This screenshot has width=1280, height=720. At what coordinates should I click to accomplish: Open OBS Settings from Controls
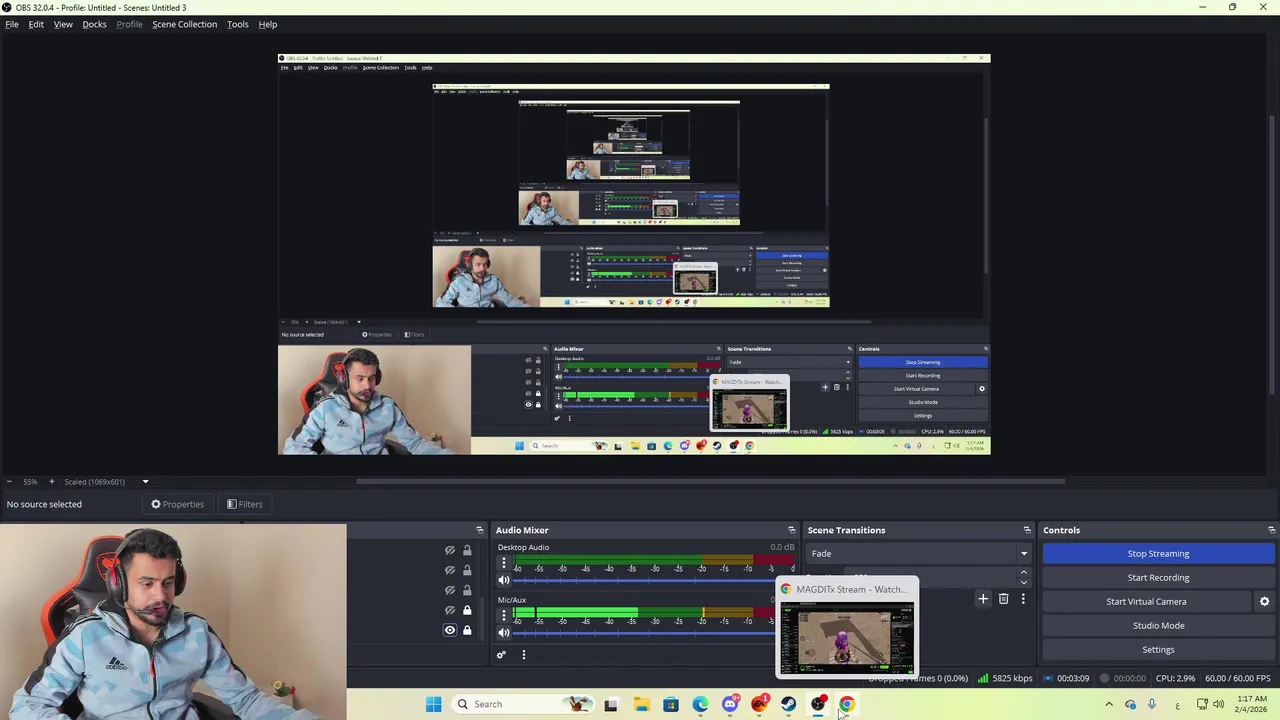coord(1158,649)
